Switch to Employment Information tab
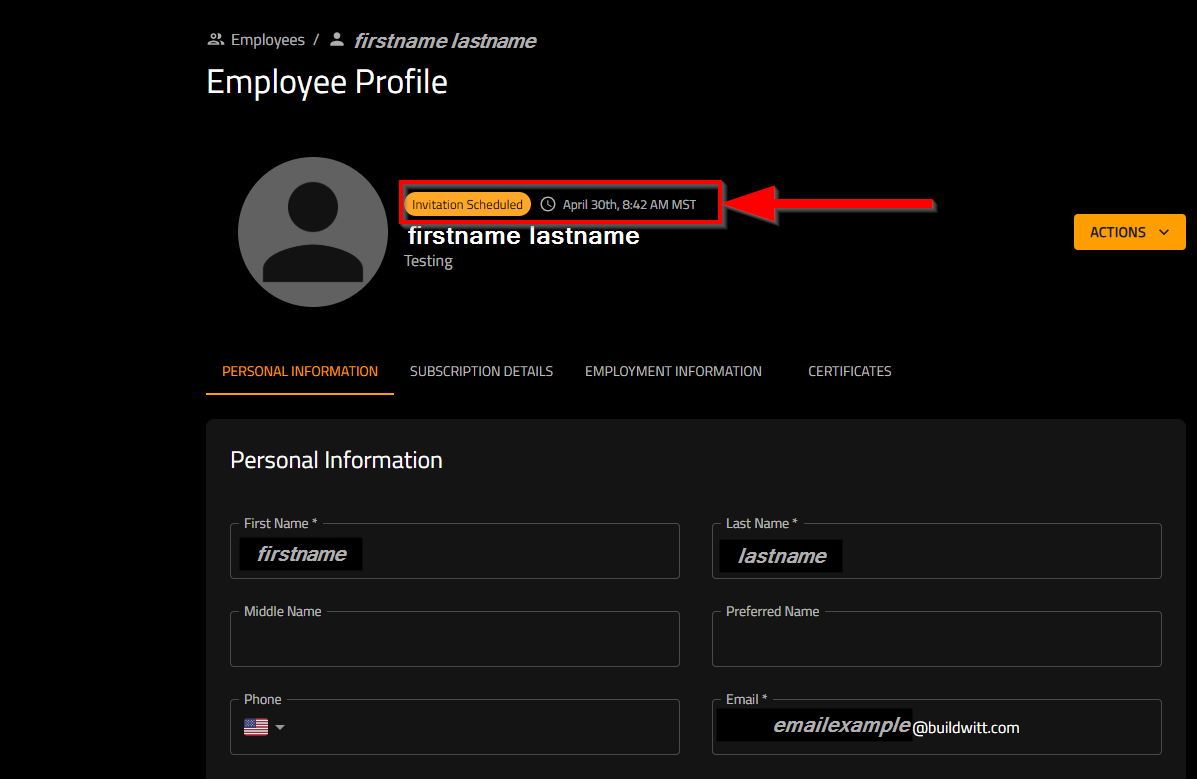Image resolution: width=1197 pixels, height=779 pixels. pyautogui.click(x=673, y=371)
